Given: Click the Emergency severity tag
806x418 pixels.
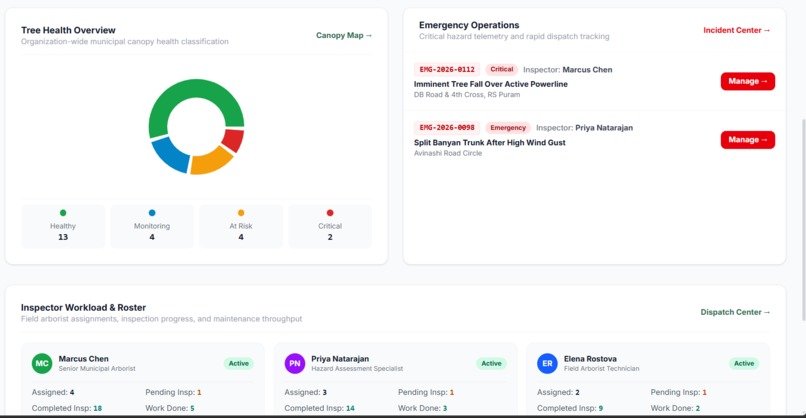Looking at the screenshot, I should 508,128.
